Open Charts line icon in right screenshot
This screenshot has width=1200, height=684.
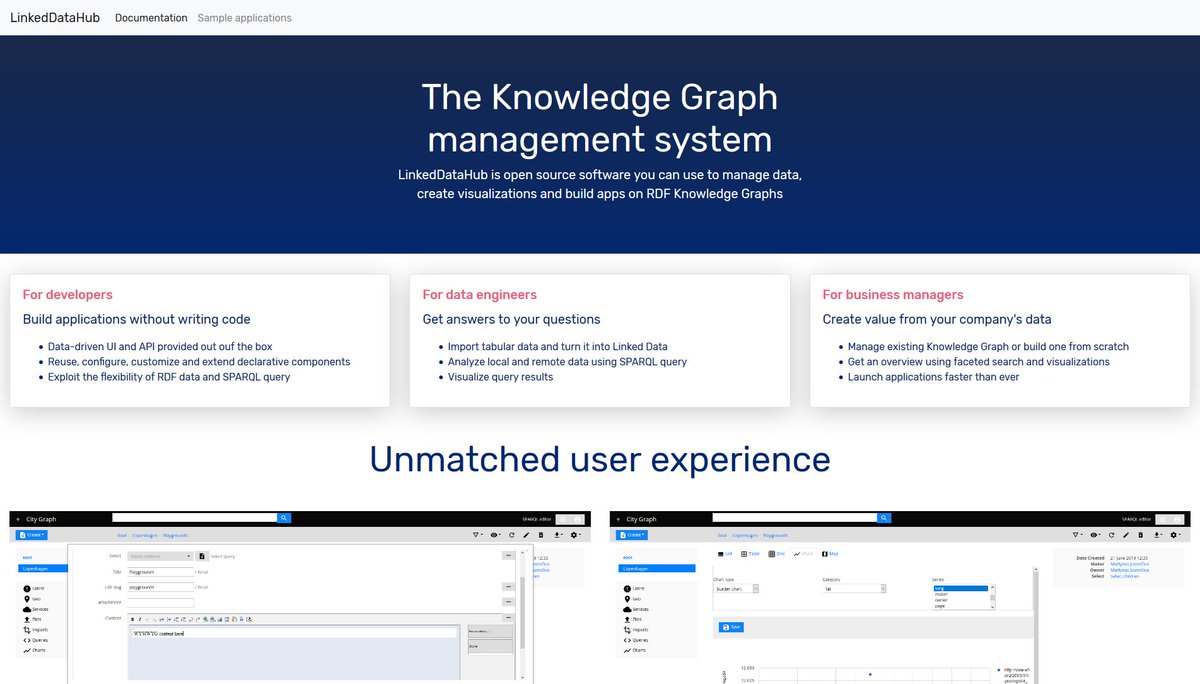(626, 650)
